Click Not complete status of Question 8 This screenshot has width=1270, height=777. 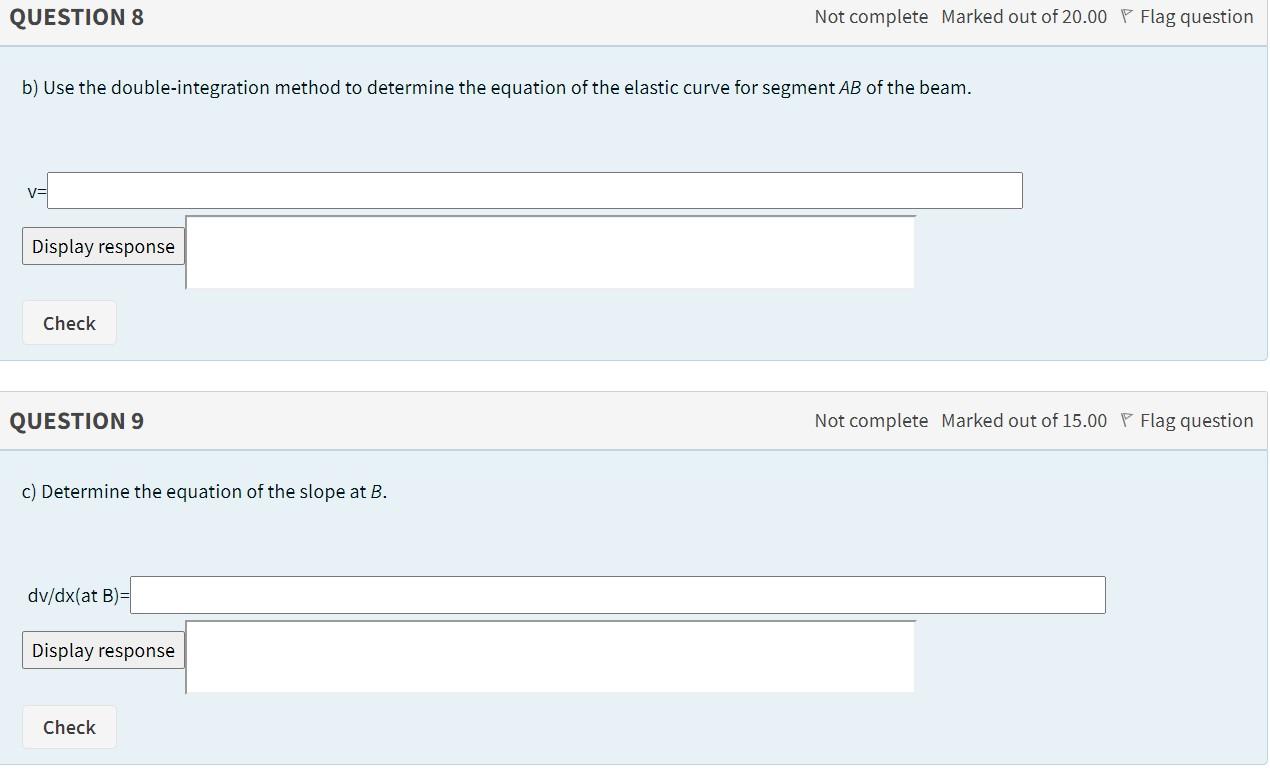pyautogui.click(x=870, y=16)
